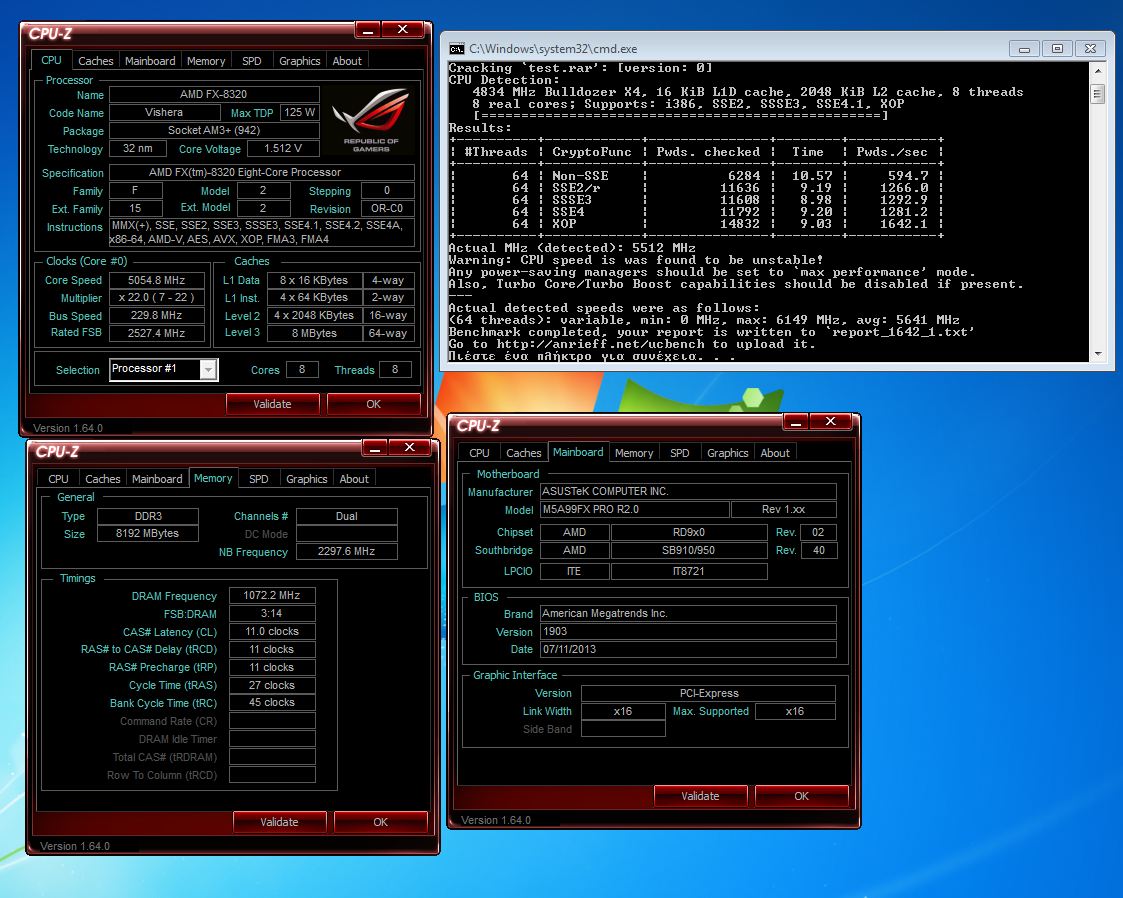Click OK in the CPU-Z Mainboard window
The width and height of the screenshot is (1123, 898).
tap(801, 796)
